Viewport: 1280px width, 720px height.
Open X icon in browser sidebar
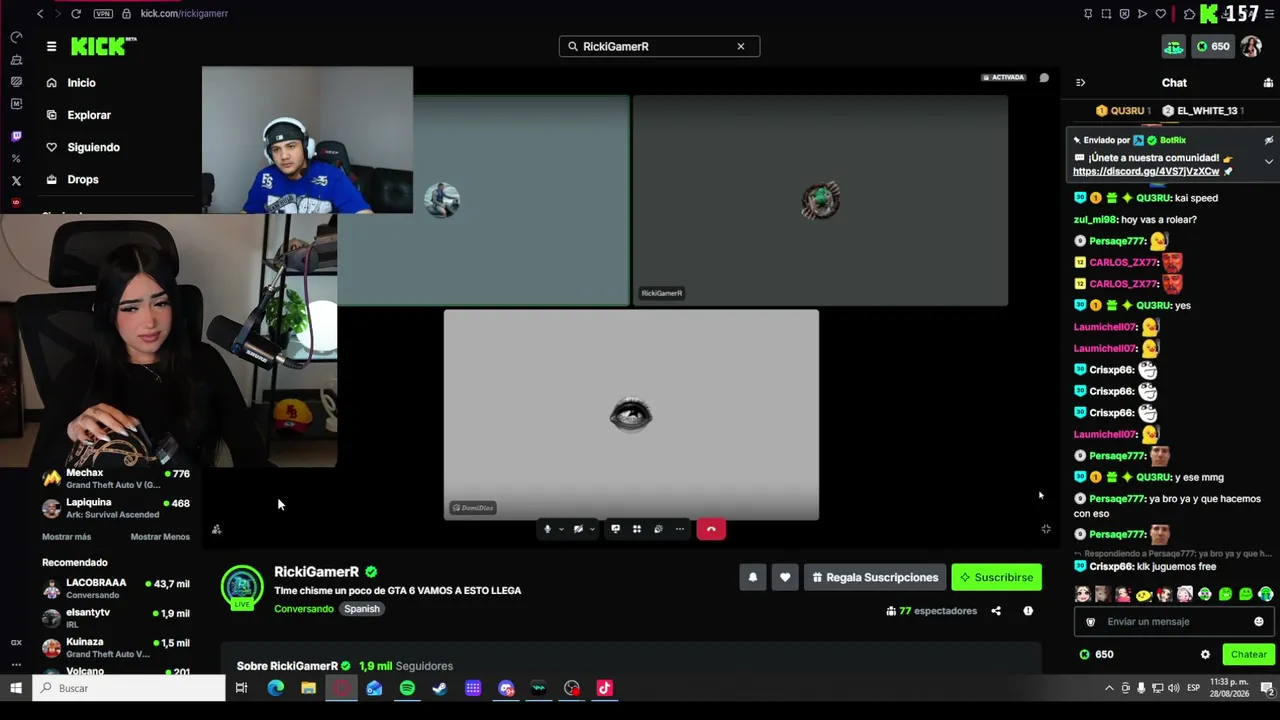(x=16, y=181)
